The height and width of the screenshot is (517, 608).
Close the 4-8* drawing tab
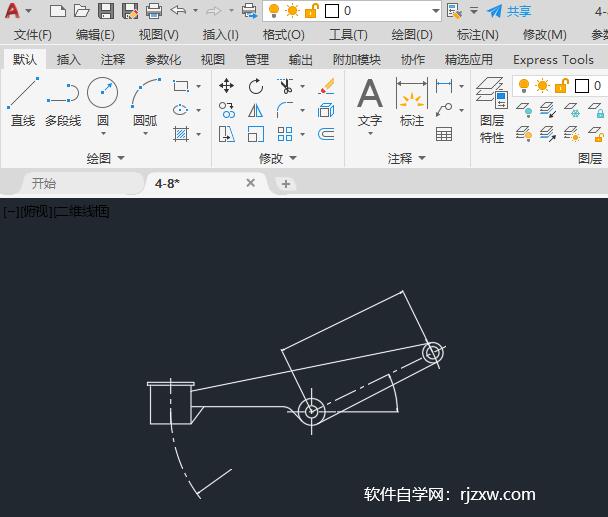pyautogui.click(x=250, y=183)
